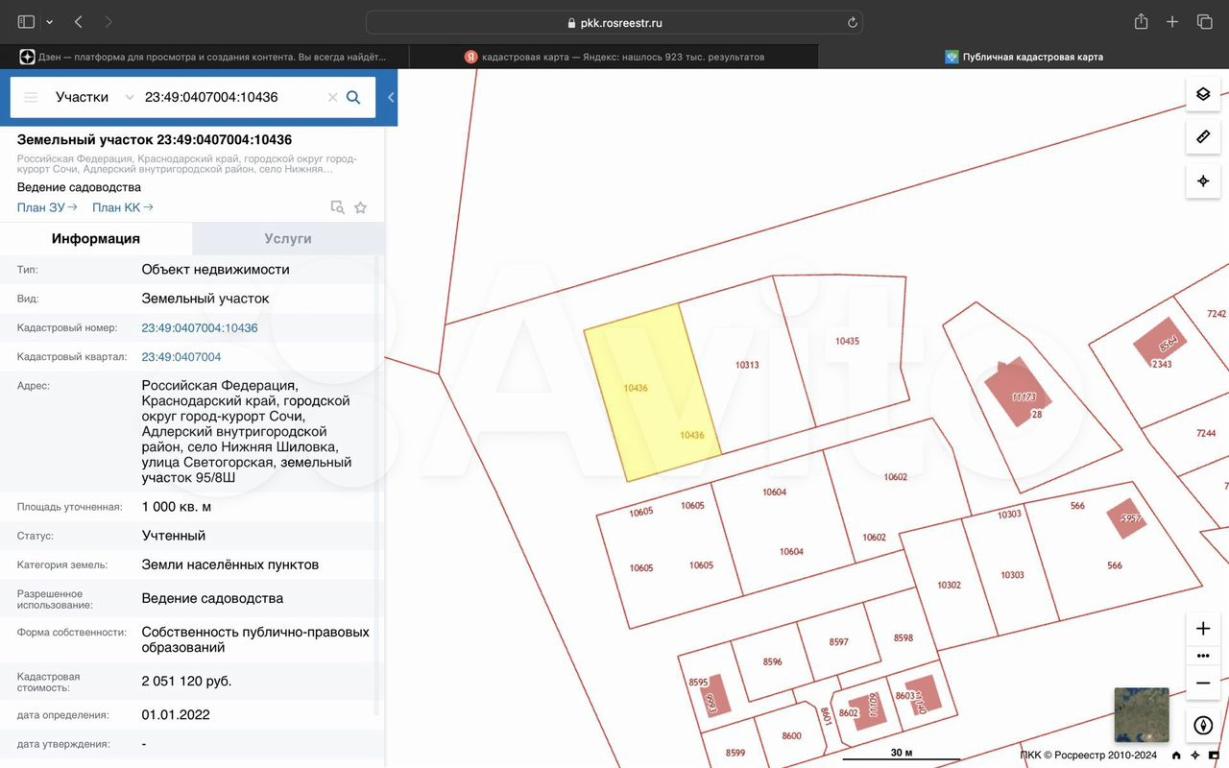Click the magnifier search icon
Viewport: 1229px width, 768px height.
353,97
